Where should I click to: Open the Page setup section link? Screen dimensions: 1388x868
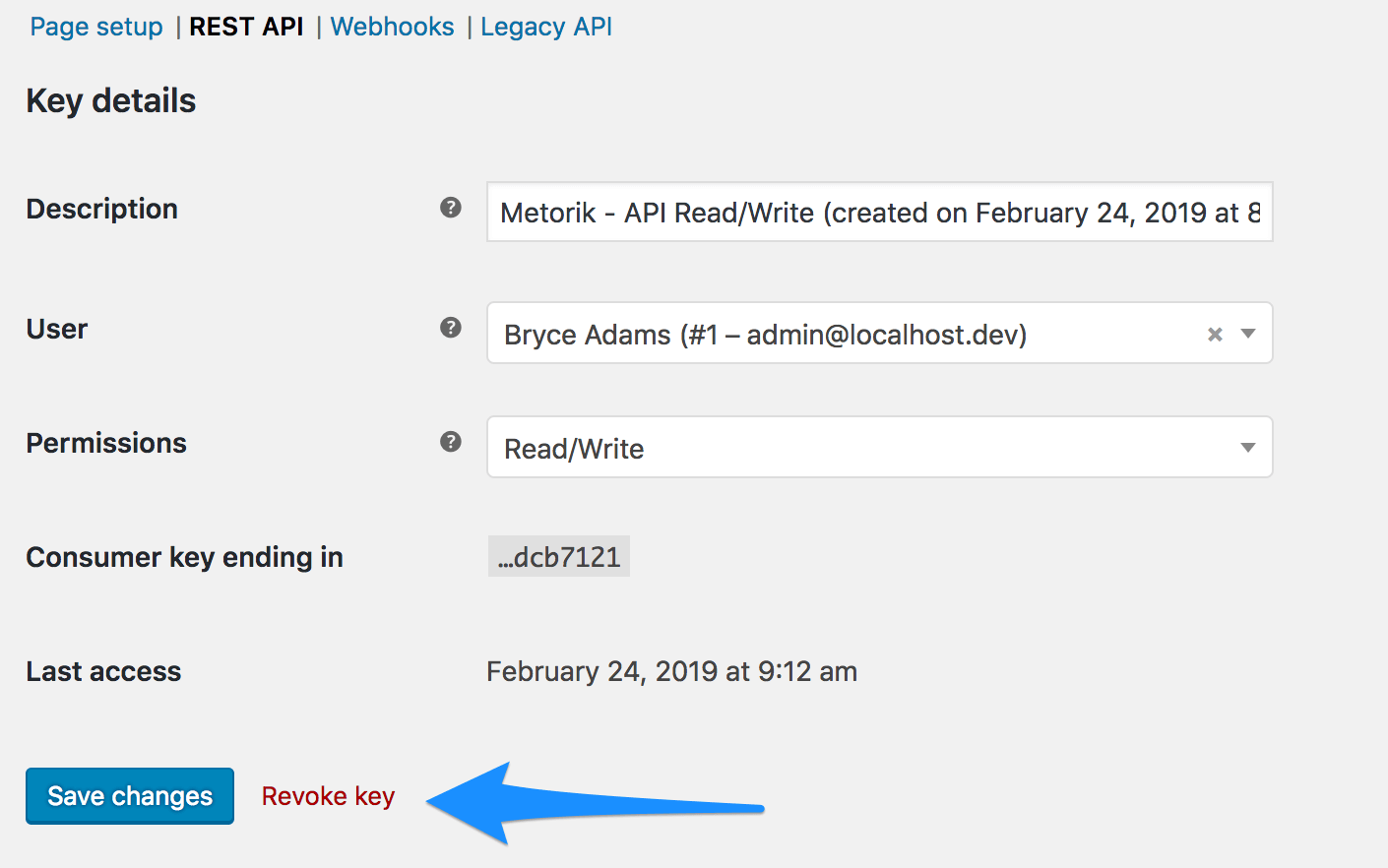(96, 27)
